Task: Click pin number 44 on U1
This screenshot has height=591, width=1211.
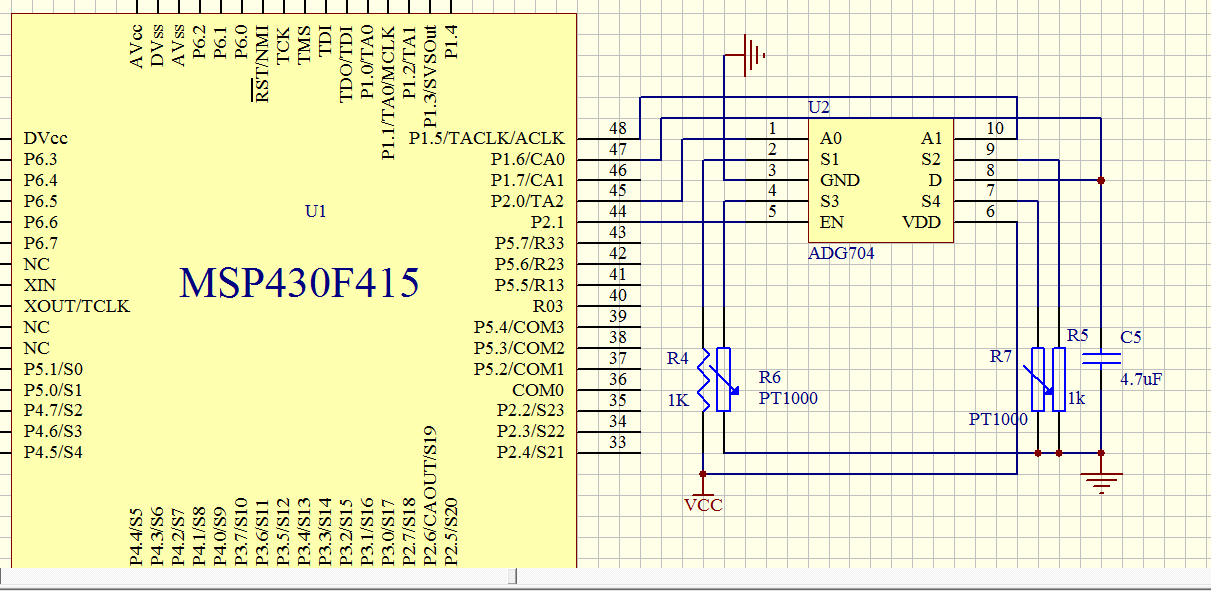Action: (x=618, y=213)
